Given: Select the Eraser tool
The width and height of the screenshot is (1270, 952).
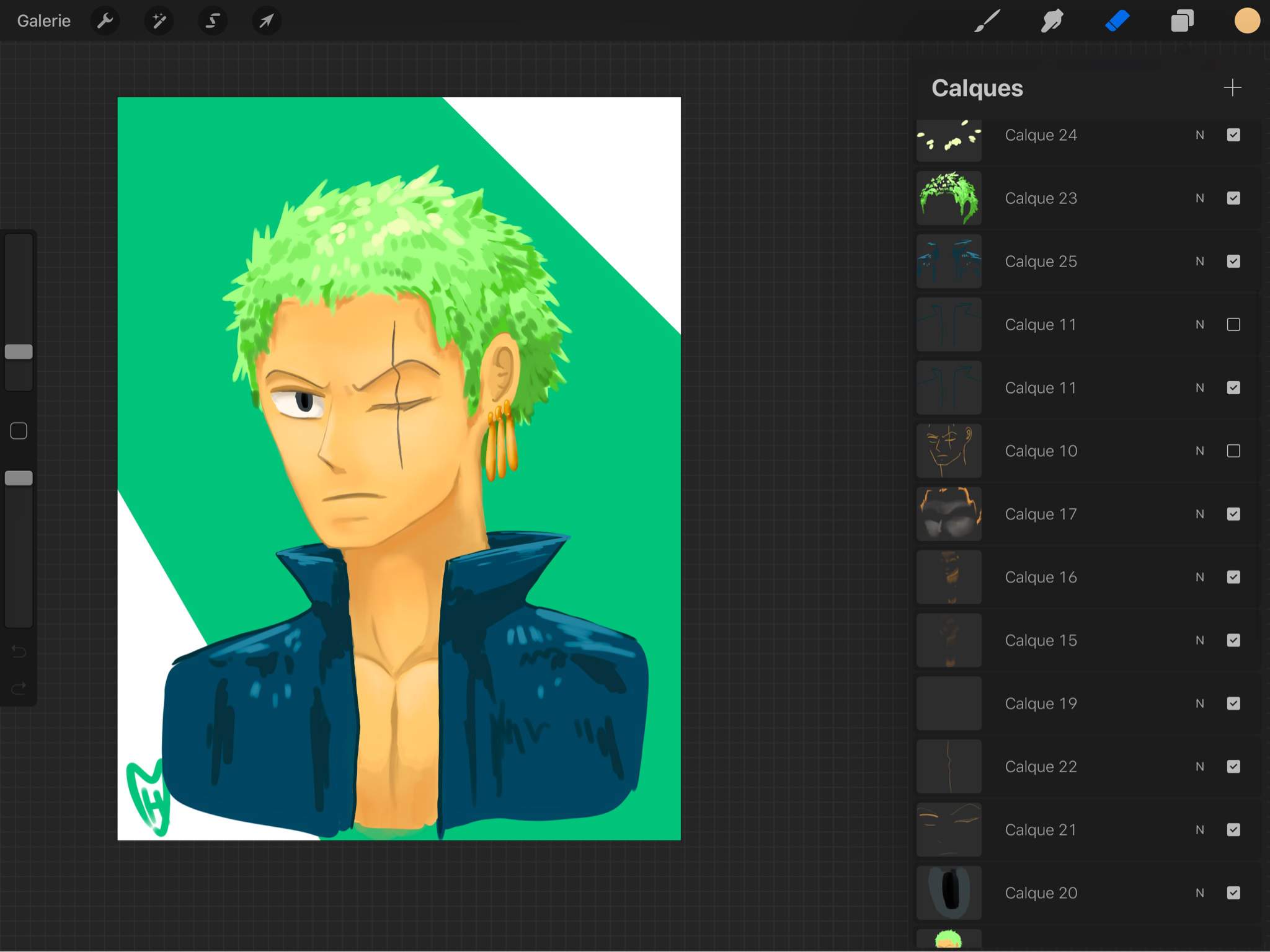Looking at the screenshot, I should tap(1117, 21).
